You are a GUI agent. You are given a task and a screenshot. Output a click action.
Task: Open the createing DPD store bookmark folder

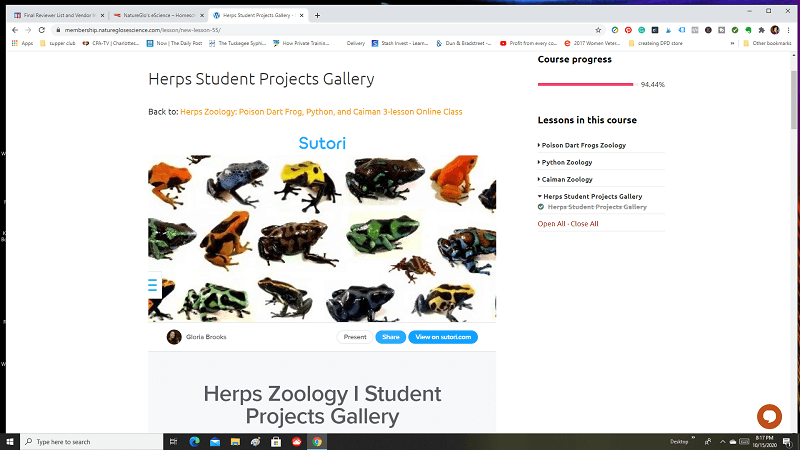pos(655,43)
